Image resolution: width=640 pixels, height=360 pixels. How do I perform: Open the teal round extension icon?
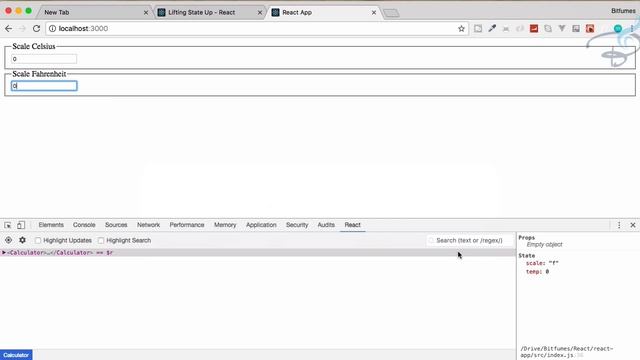coord(618,29)
